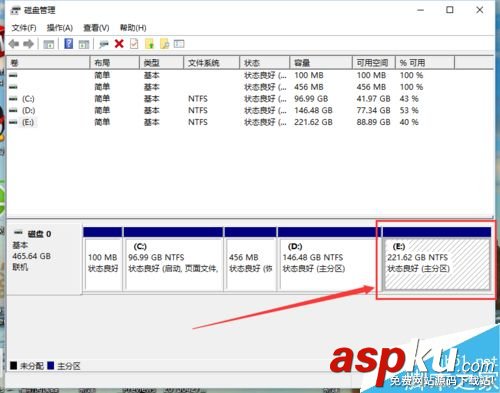
Task: Minimize the 磁盘管理 window
Action: tap(421, 10)
